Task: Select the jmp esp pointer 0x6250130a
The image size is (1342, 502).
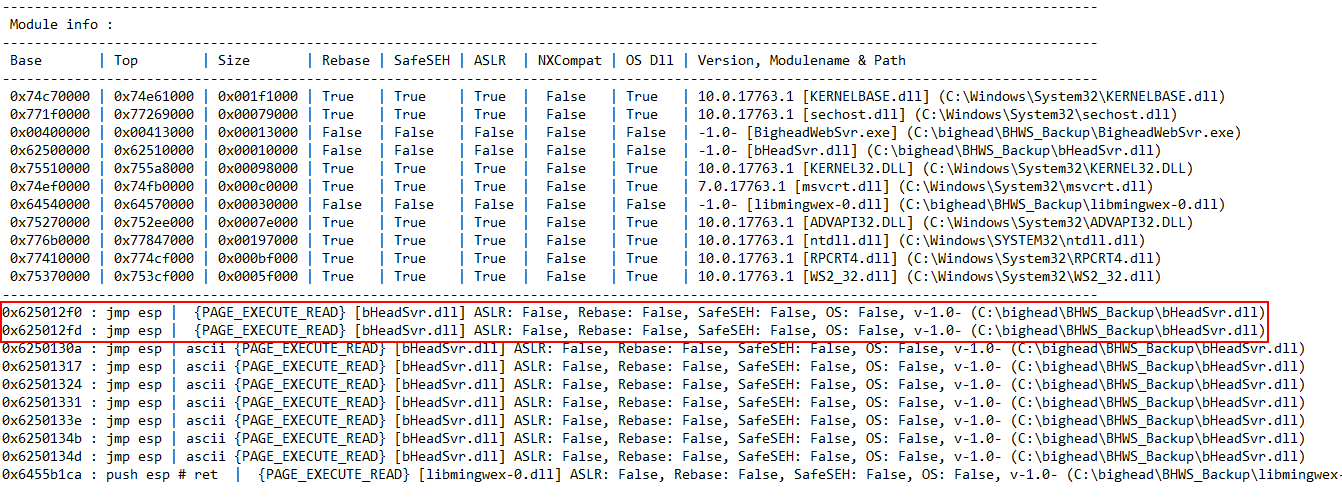Action: 42,348
